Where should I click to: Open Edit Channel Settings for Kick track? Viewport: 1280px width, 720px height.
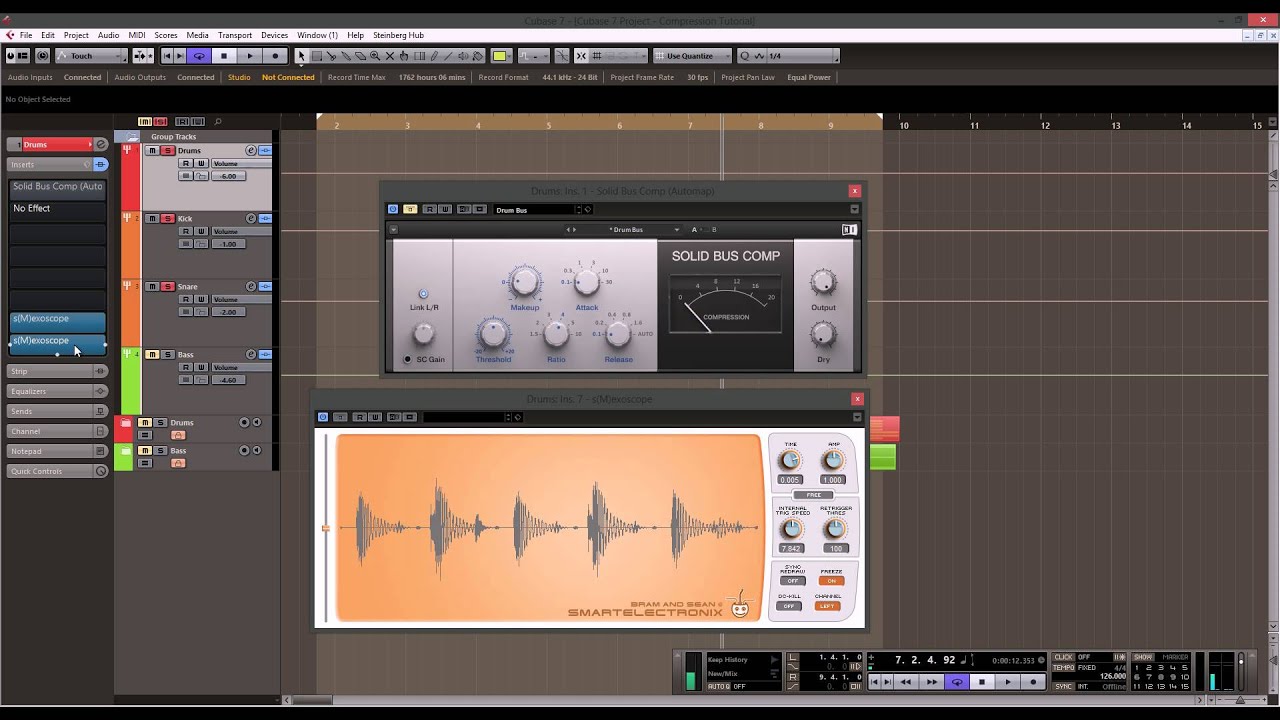click(251, 219)
